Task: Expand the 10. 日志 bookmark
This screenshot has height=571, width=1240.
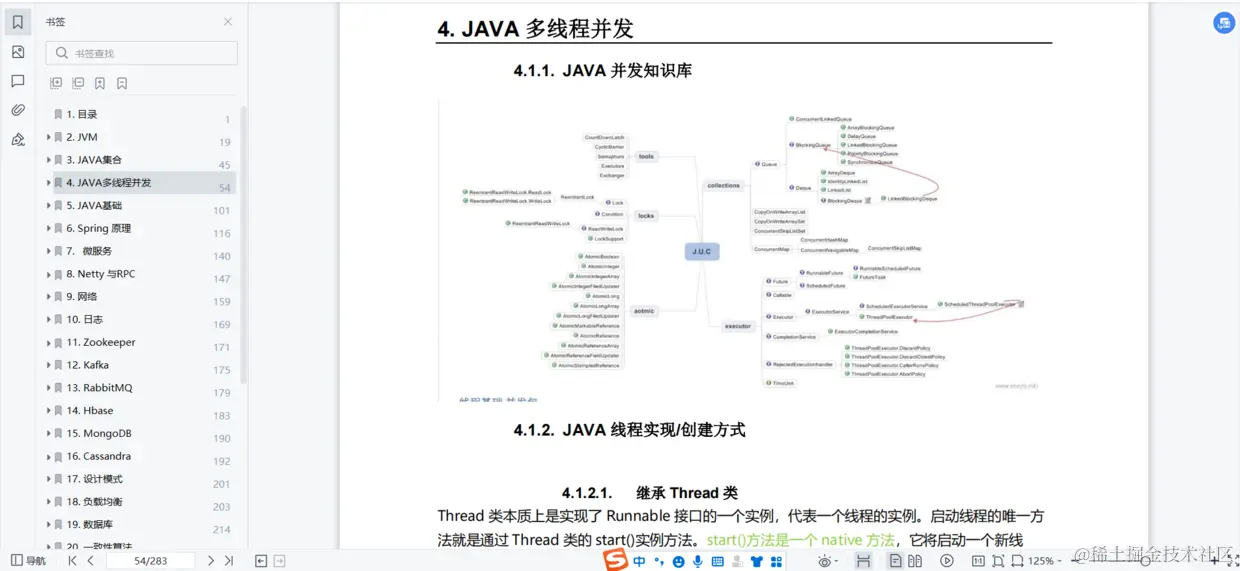Action: tap(48, 320)
